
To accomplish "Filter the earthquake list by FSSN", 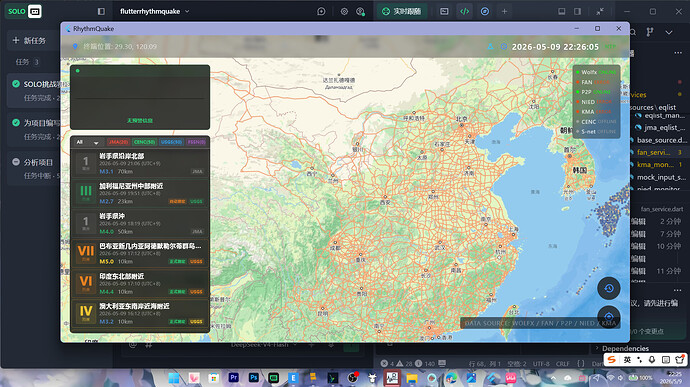I will point(196,142).
